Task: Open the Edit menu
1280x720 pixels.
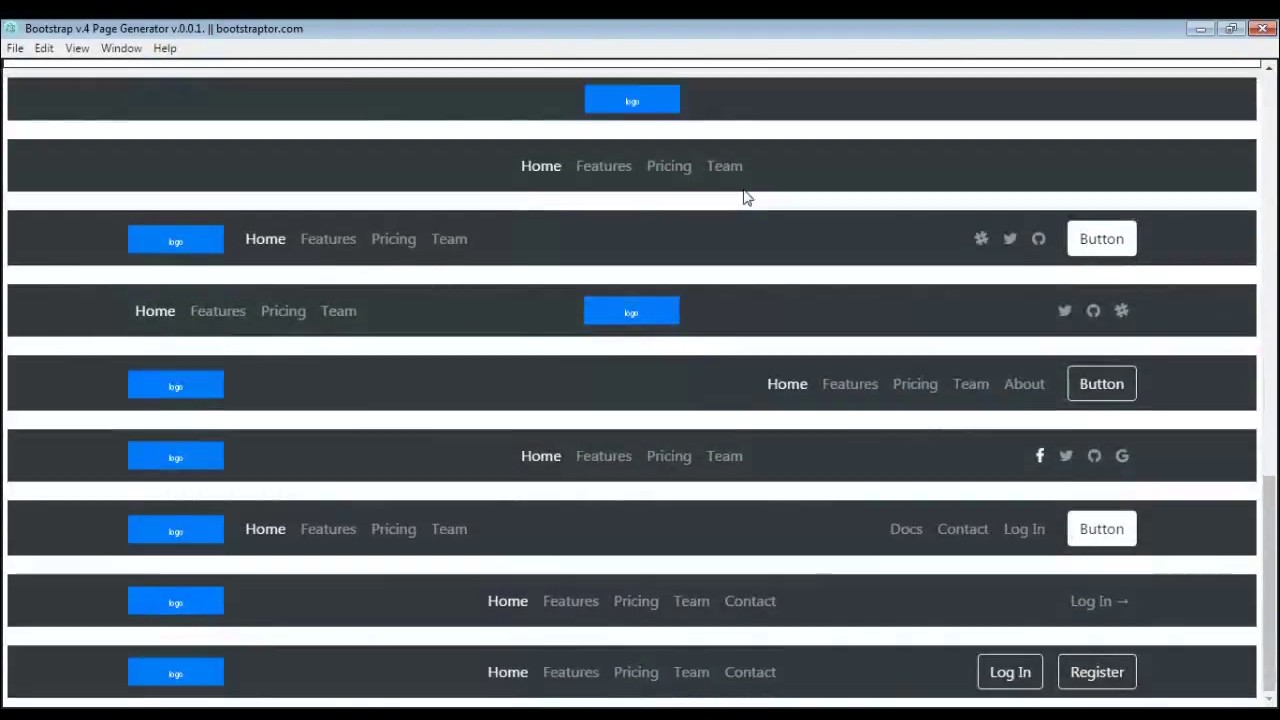Action: click(44, 48)
